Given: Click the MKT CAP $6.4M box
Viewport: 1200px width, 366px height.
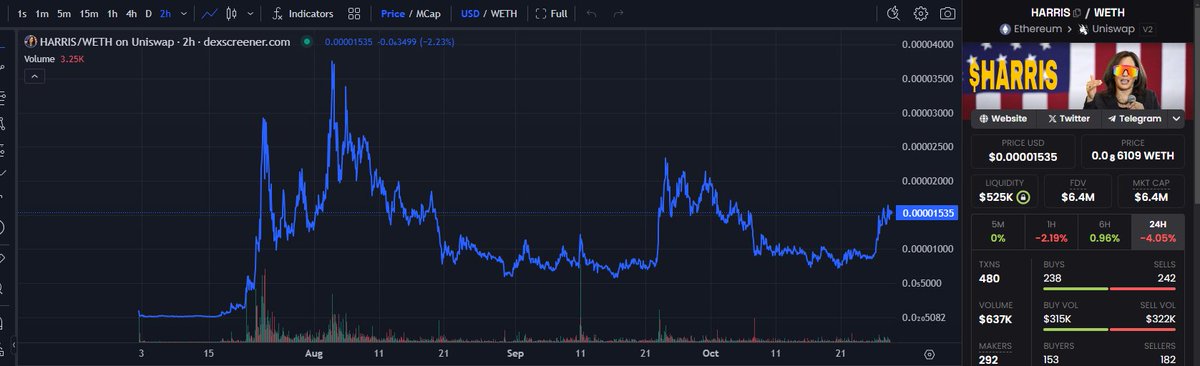Looking at the screenshot, I should pyautogui.click(x=1152, y=192).
